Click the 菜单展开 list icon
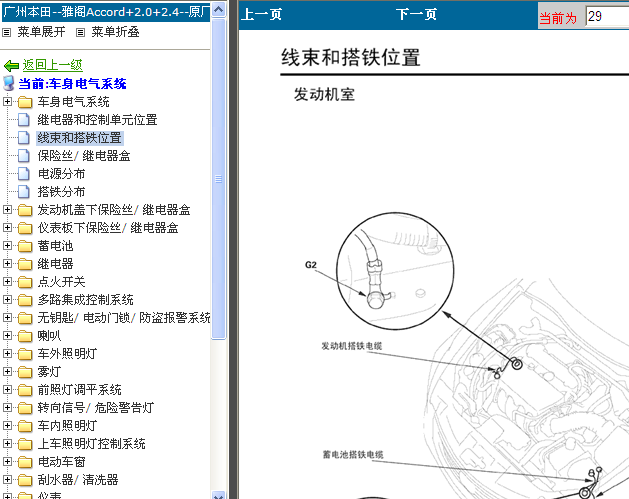629x499 pixels. 6,32
